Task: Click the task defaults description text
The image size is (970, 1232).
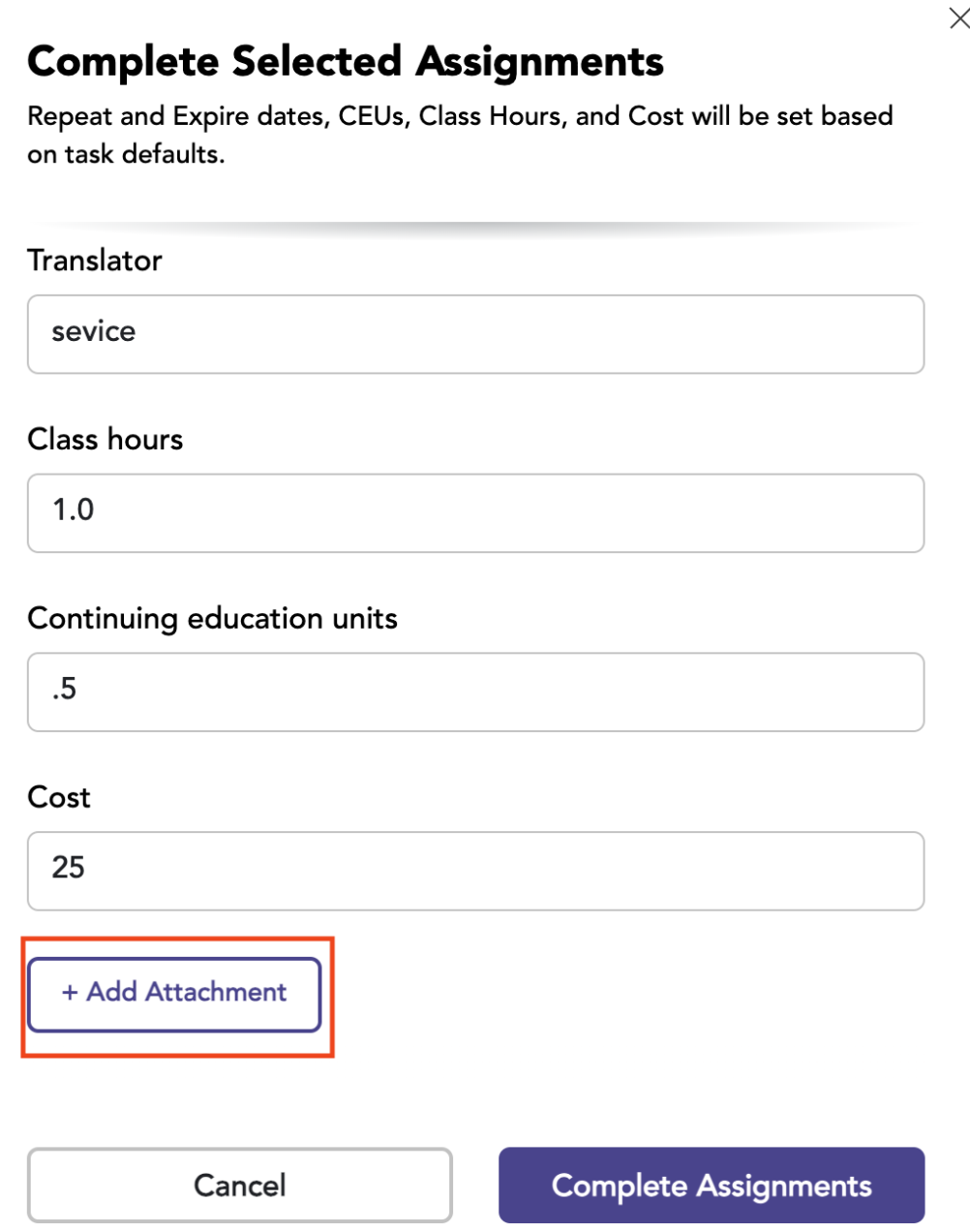Action: click(x=461, y=135)
